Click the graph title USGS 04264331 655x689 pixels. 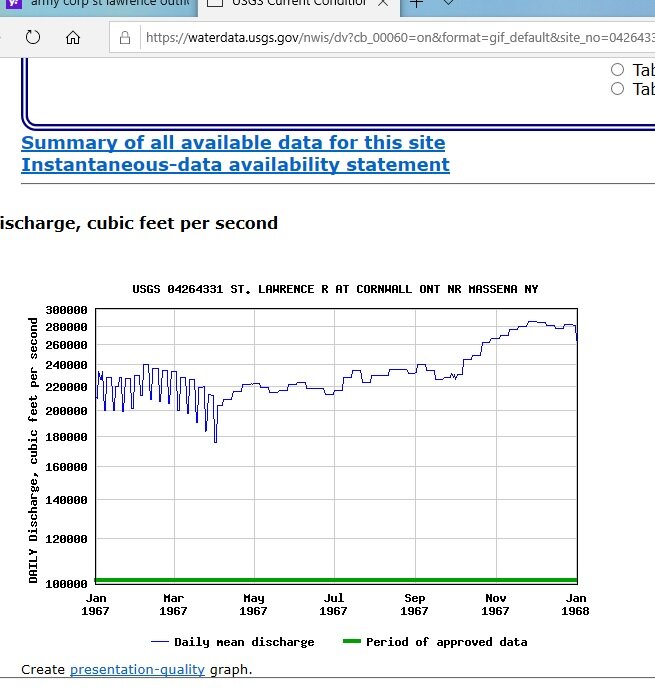(335, 289)
